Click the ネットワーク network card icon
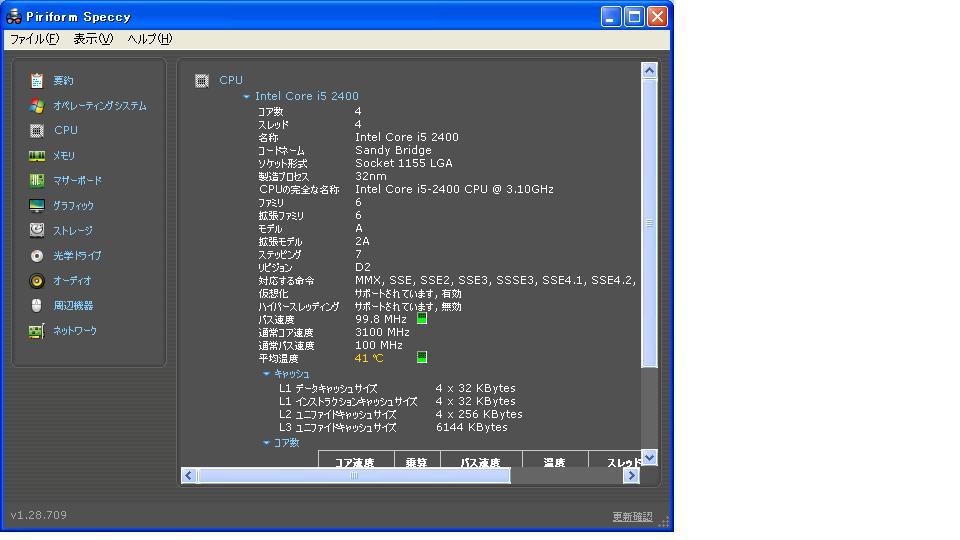960x540 pixels. tap(37, 331)
